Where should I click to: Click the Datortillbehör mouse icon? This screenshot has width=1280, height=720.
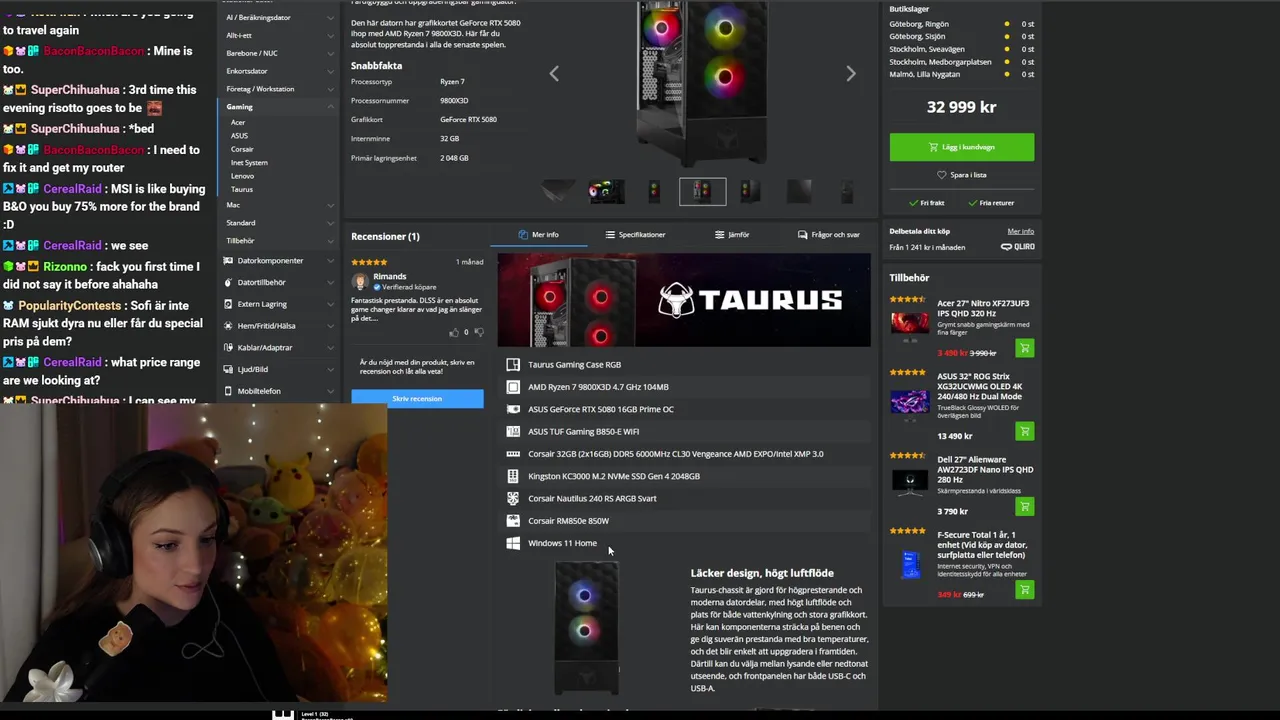pyautogui.click(x=228, y=283)
